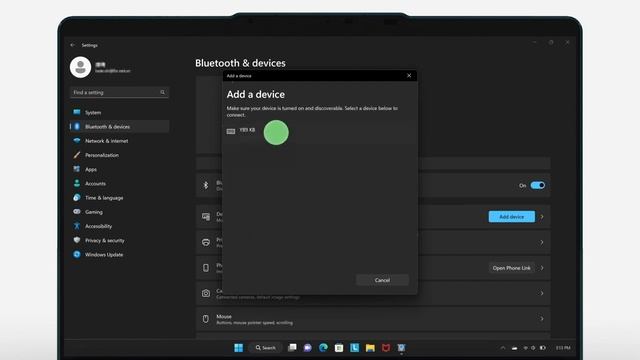Click the user profile avatar
The image size is (640, 360).
tap(80, 67)
